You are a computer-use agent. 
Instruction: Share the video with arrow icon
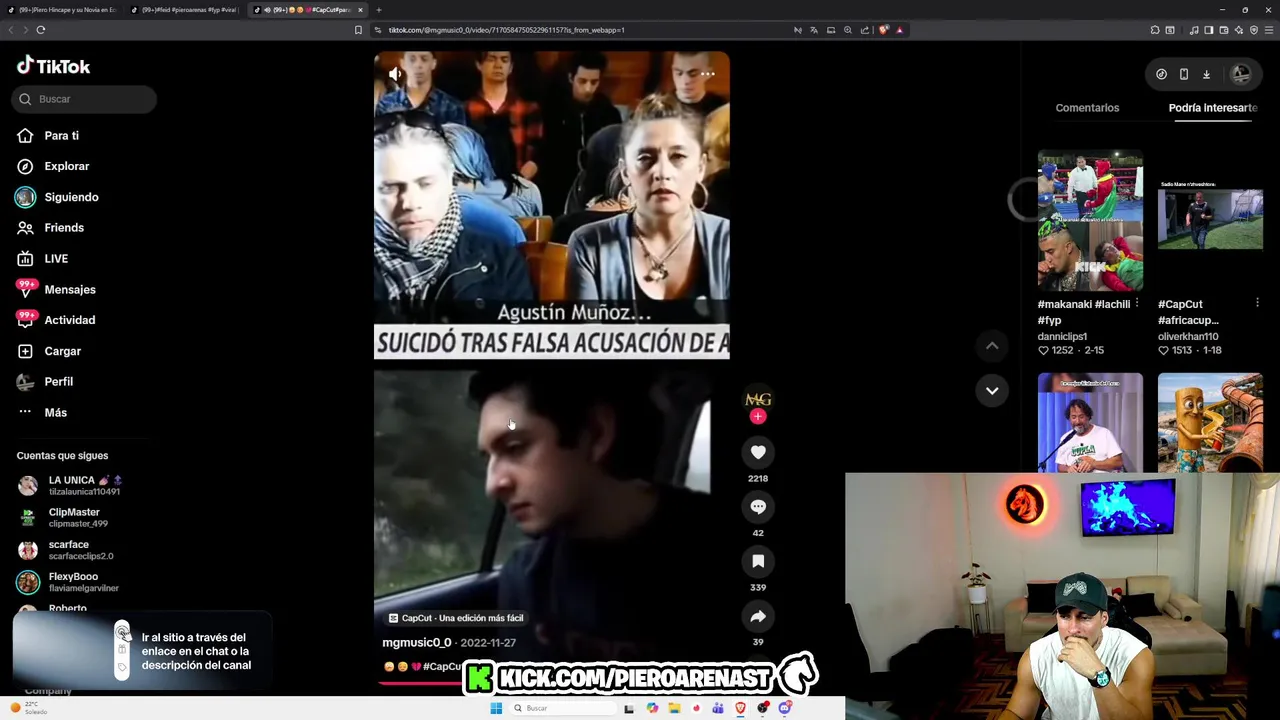pos(758,617)
